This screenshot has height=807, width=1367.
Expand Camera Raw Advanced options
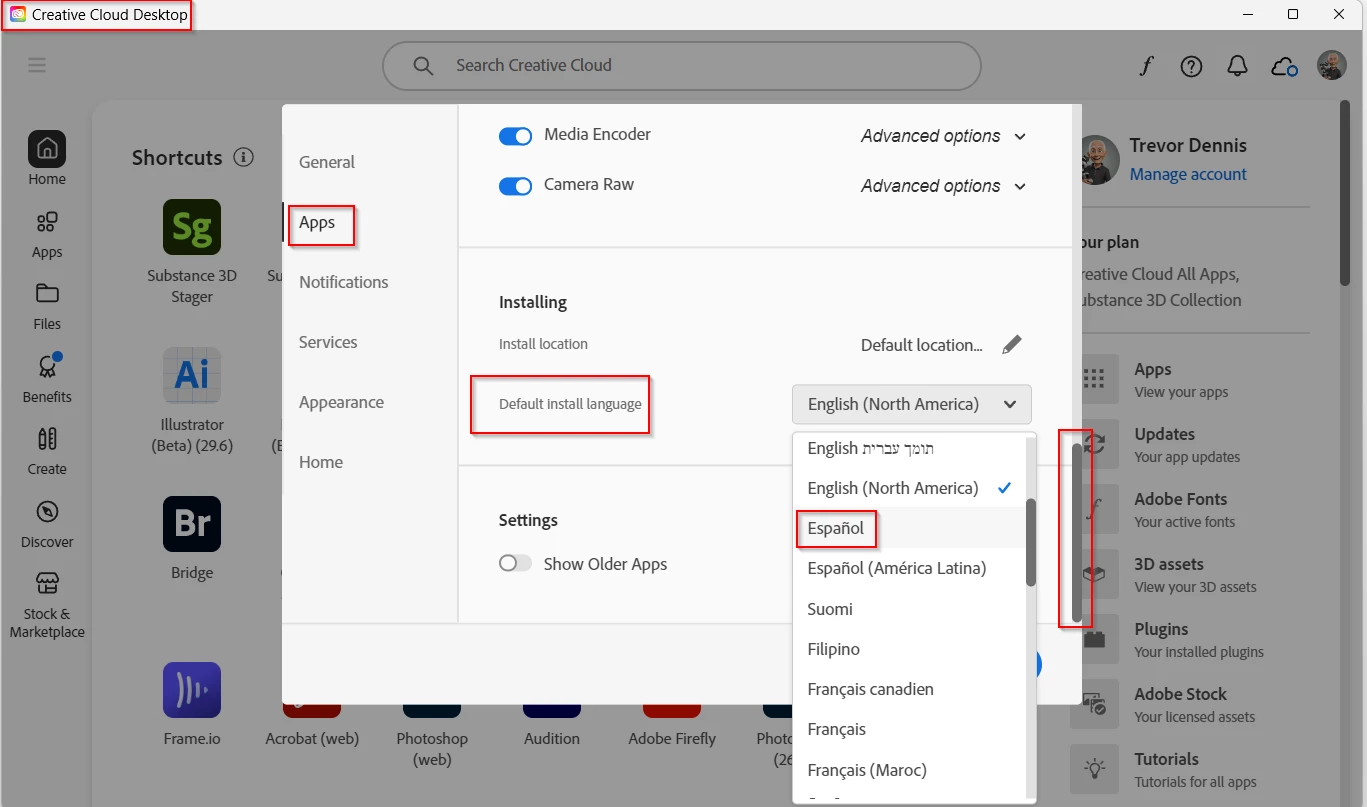(943, 186)
